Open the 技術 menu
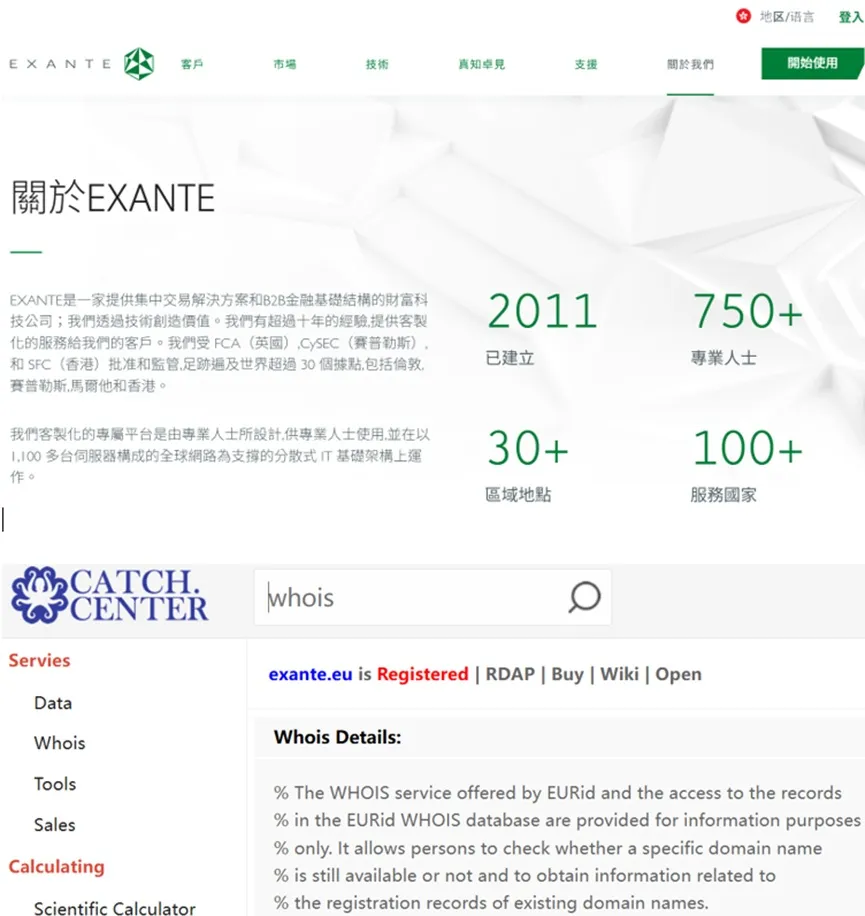865x916 pixels. click(x=377, y=64)
